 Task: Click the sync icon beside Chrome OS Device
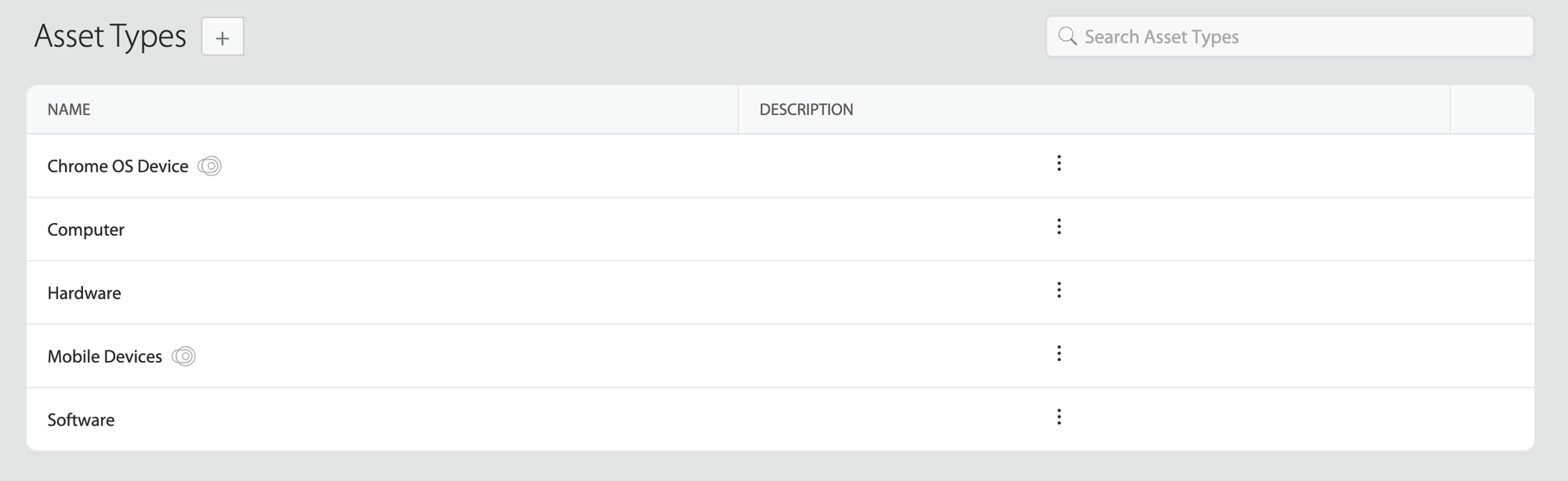(x=209, y=166)
